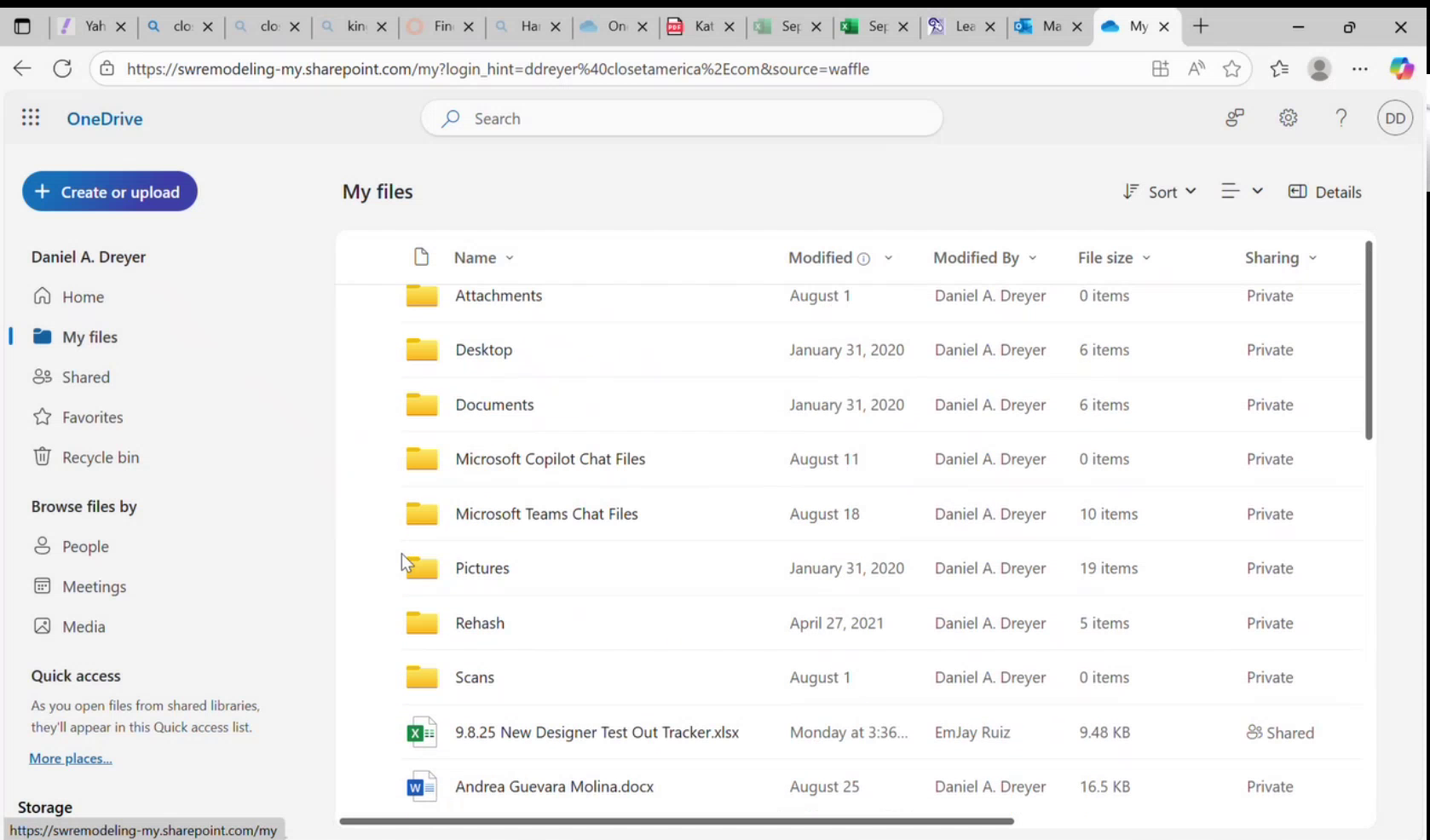The image size is (1430, 840).
Task: Open the Help question mark icon
Action: click(1341, 118)
